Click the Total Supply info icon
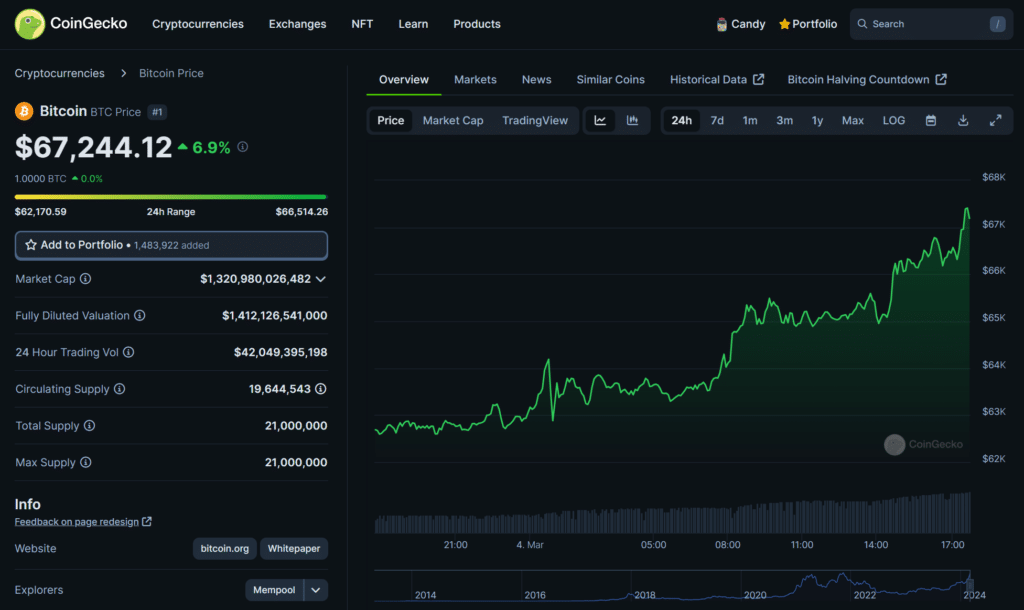 pyautogui.click(x=89, y=425)
